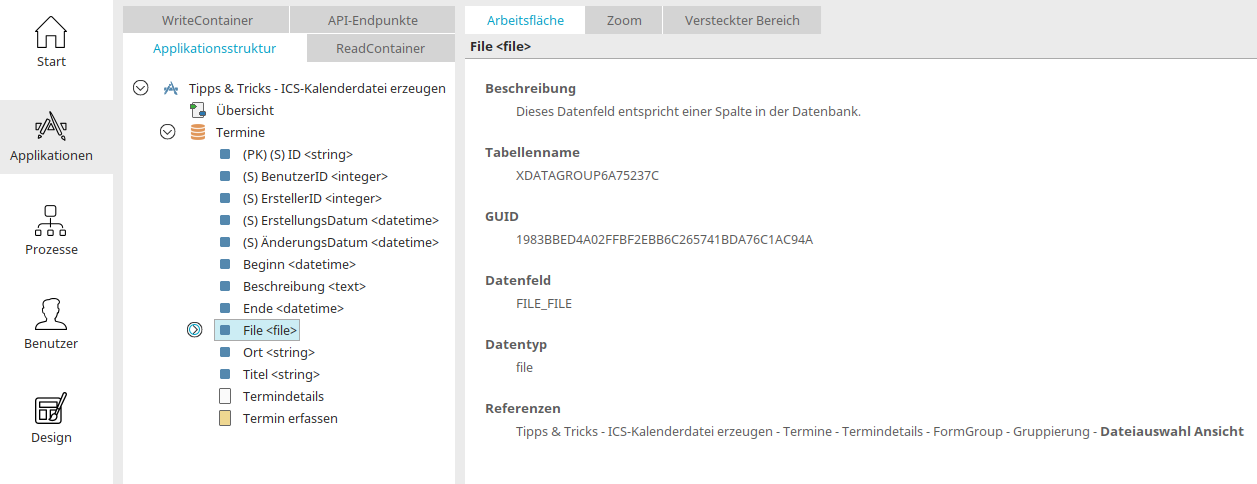Viewport: 1257px width, 484px height.
Task: Follow the Dateiauswahl Ansicht reference link
Action: (x=1171, y=431)
